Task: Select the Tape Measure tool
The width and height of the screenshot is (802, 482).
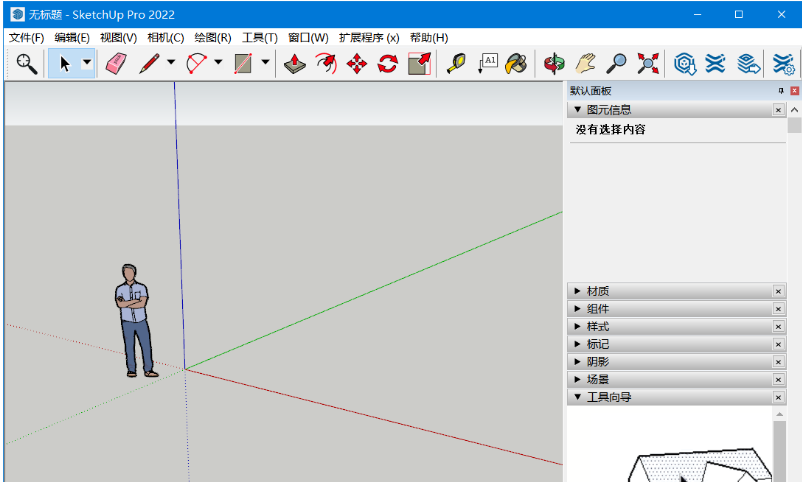Action: [x=456, y=64]
